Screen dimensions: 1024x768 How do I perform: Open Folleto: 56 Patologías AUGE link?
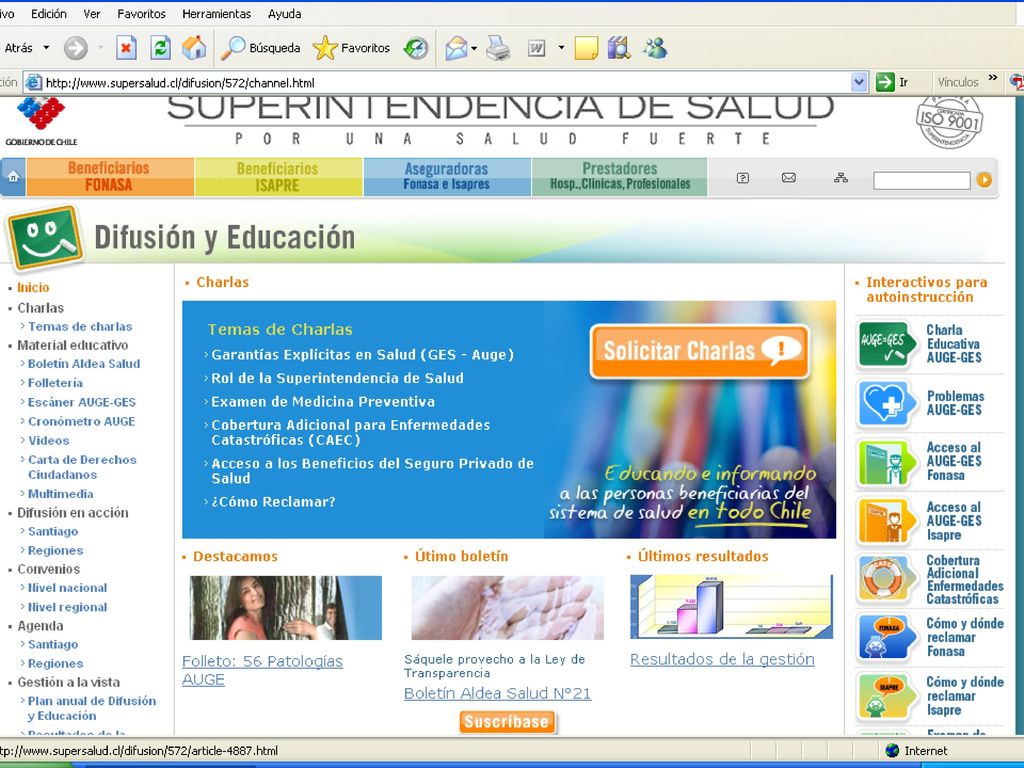point(262,671)
